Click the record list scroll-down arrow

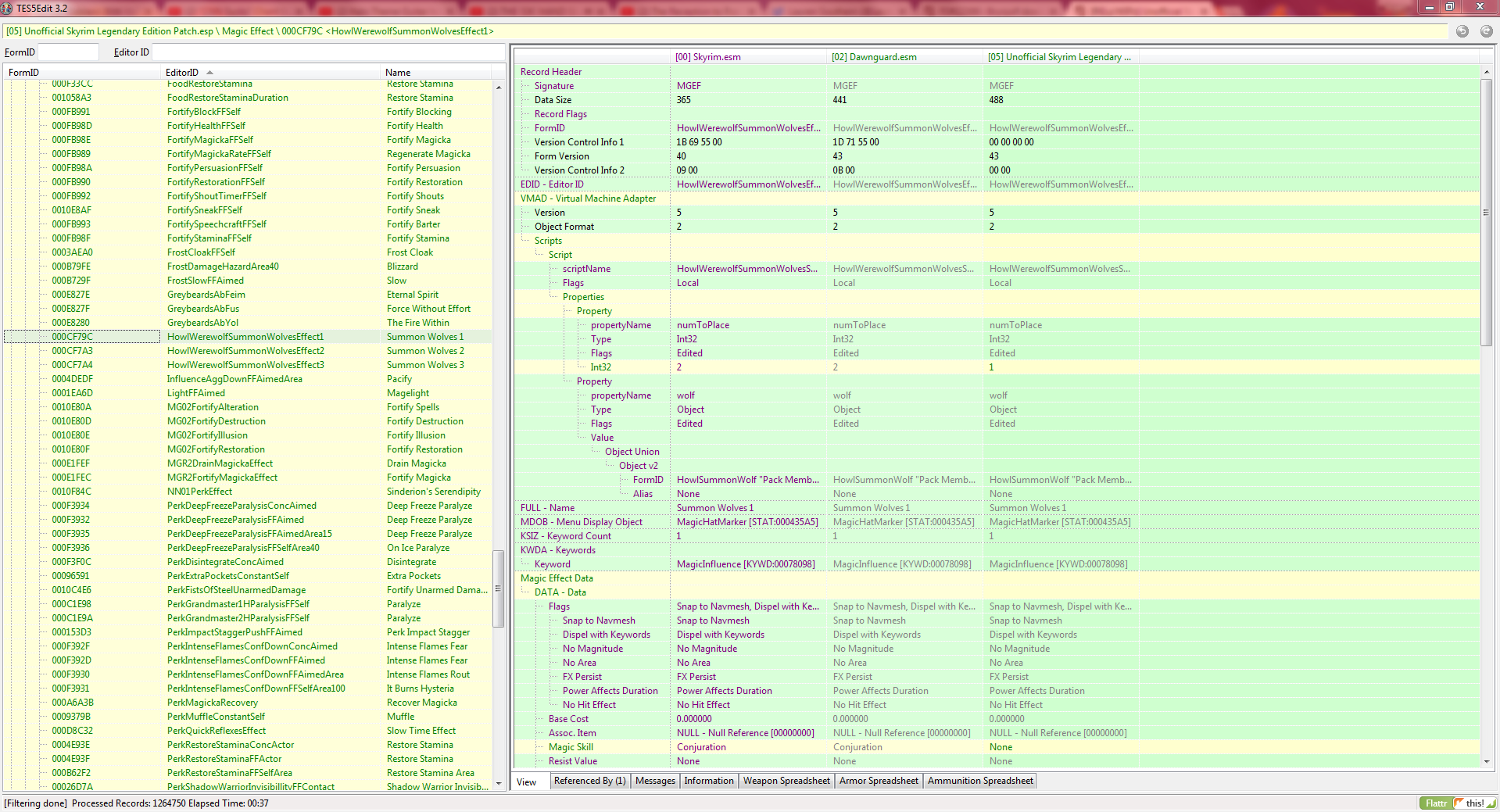click(499, 783)
